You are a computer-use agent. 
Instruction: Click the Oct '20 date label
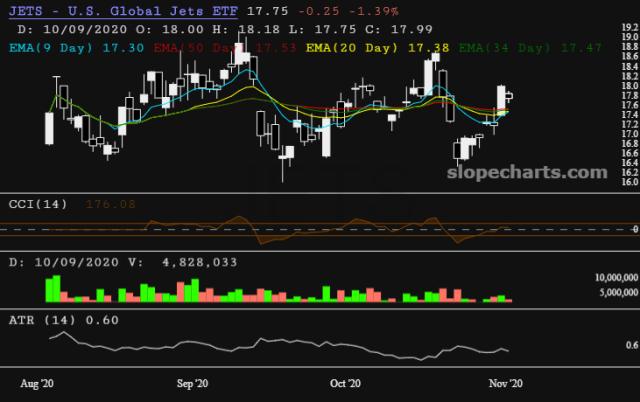[x=346, y=383]
